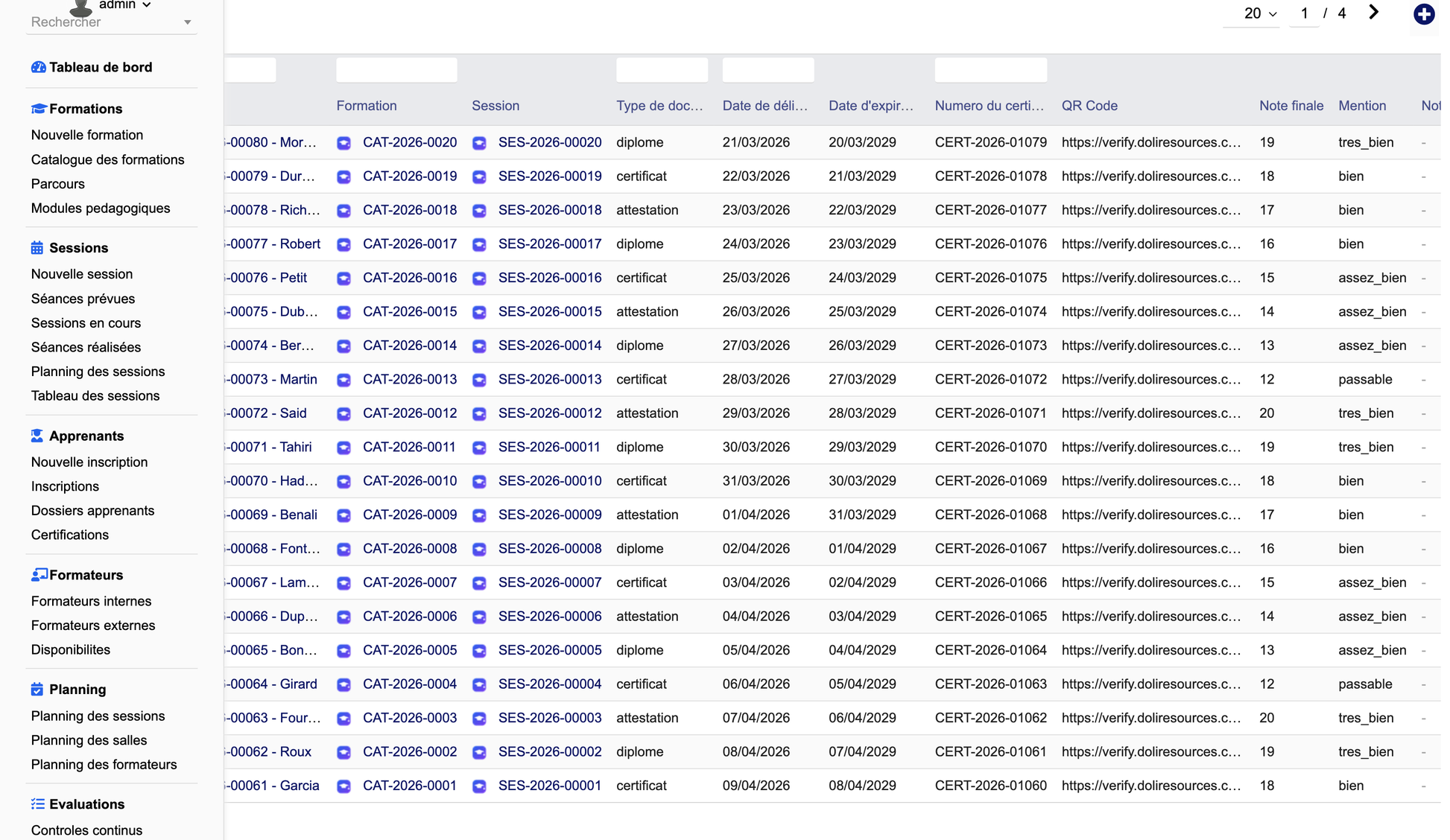Open record 00072 - Said
The image size is (1450, 840).
coord(266,413)
